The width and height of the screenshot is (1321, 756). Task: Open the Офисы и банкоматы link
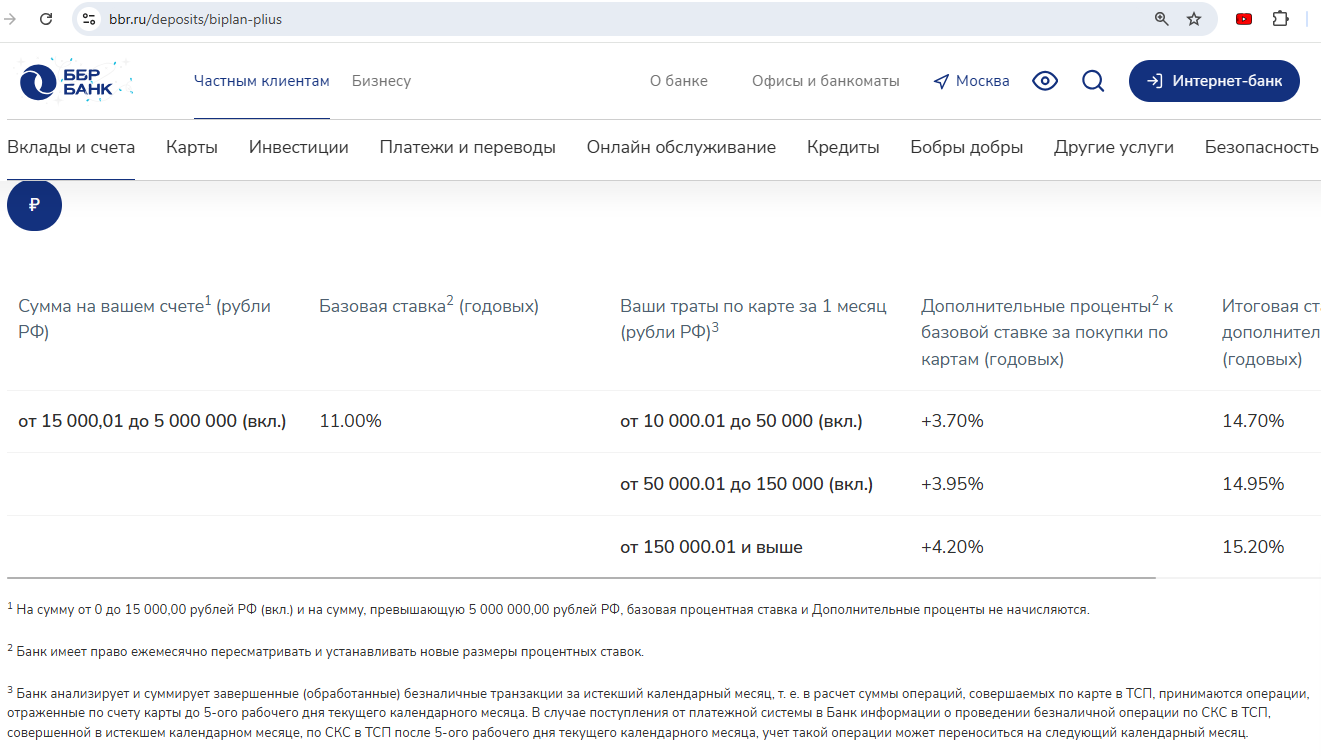coord(825,81)
